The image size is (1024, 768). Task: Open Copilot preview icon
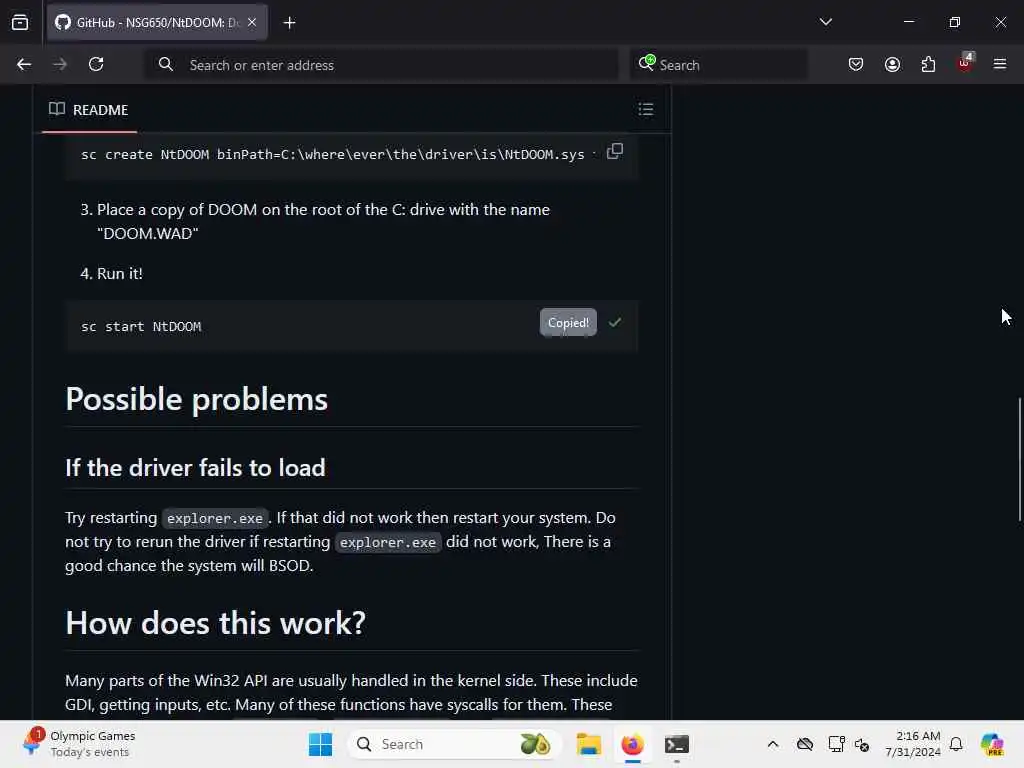(x=992, y=744)
